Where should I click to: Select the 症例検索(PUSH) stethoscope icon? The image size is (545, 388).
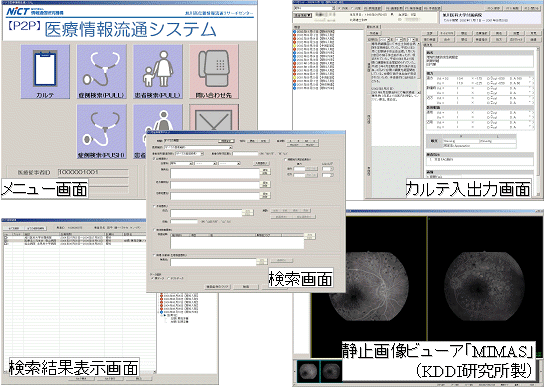pyautogui.click(x=101, y=132)
